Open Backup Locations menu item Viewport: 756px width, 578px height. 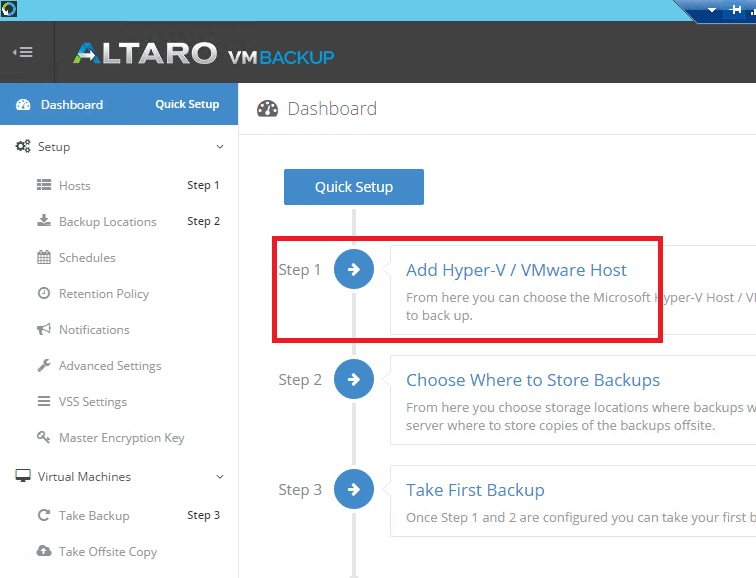pos(108,222)
